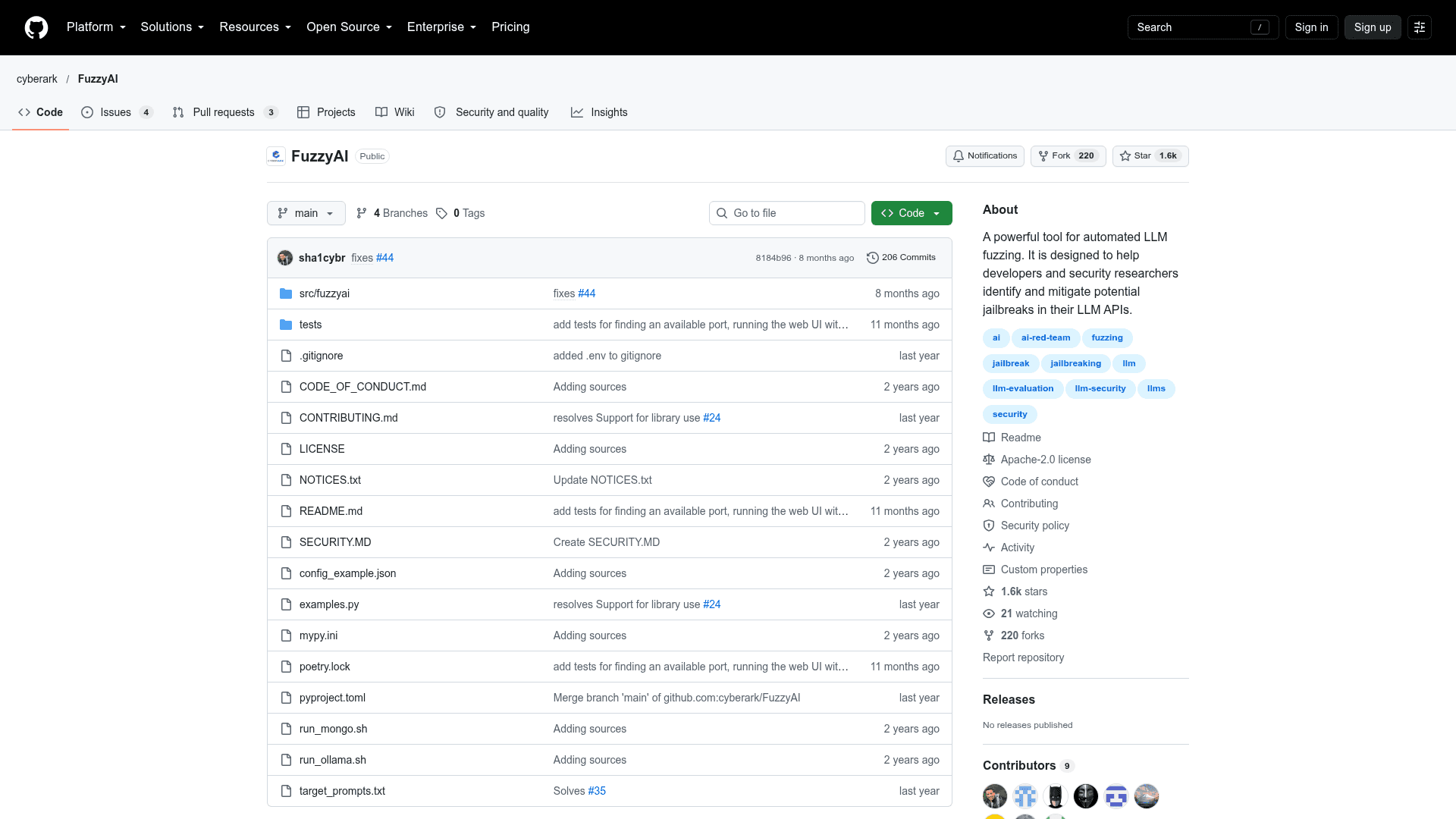
Task: Toggle Notifications for this repository
Action: [985, 156]
